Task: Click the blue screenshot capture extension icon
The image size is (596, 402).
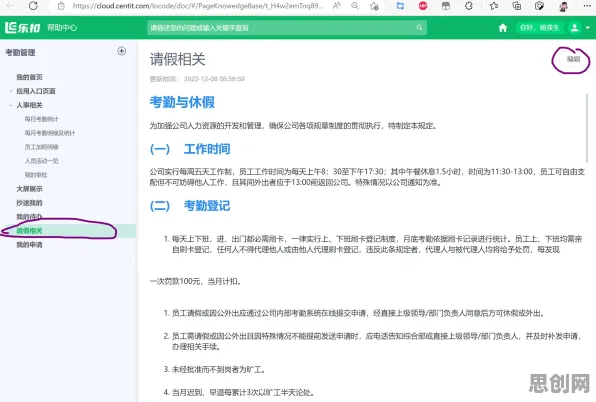Action: point(400,6)
